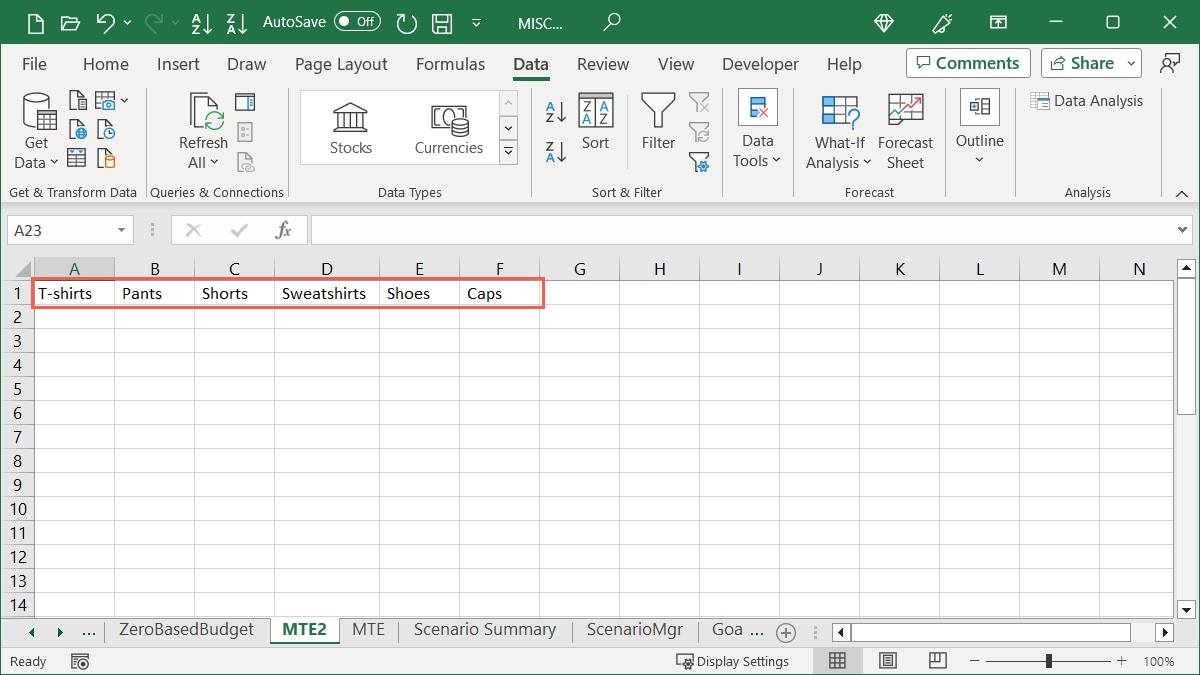
Task: Switch to the Formulas ribbon tab
Action: (450, 63)
